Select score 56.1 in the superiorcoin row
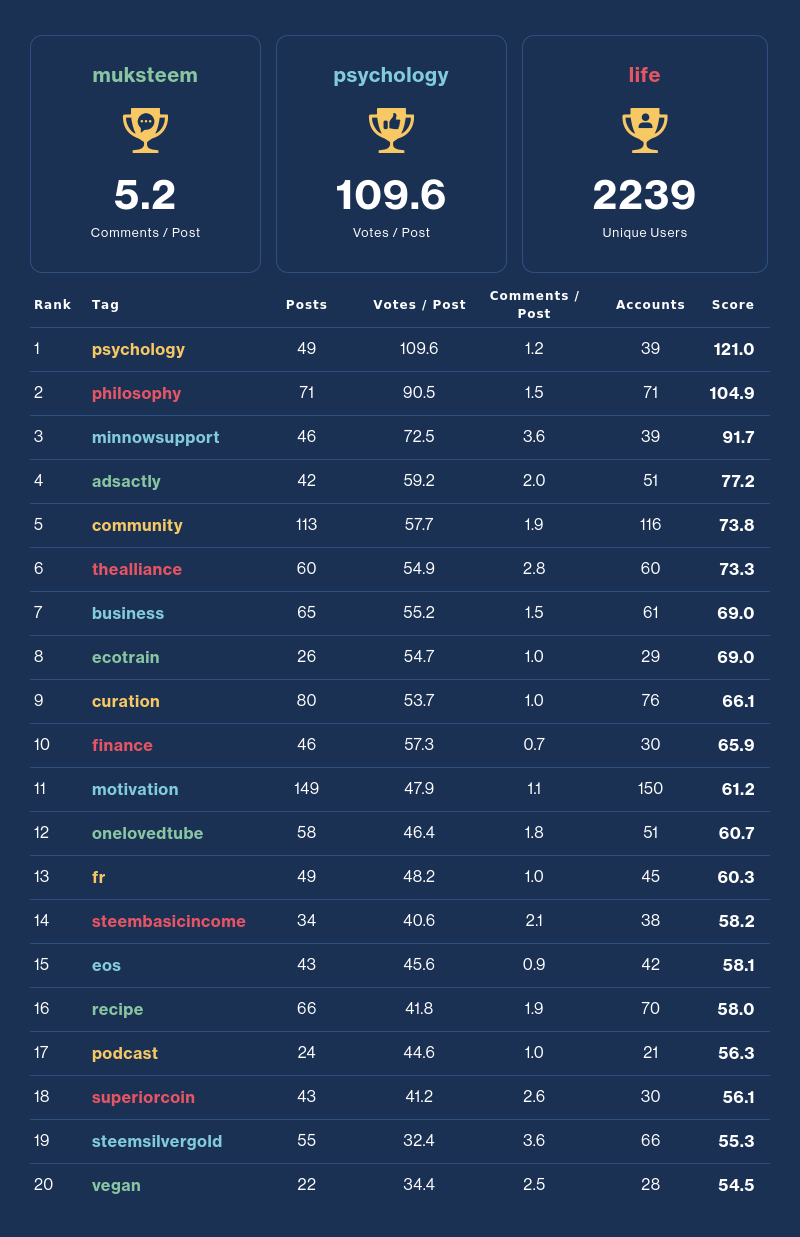Viewport: 800px width, 1237px height. point(739,1098)
